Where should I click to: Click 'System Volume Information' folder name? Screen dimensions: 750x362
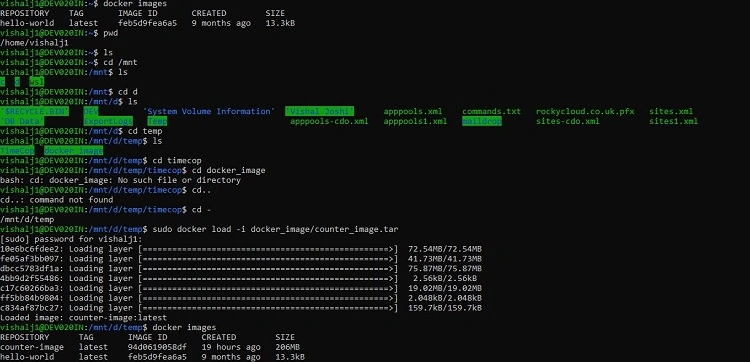coord(209,111)
